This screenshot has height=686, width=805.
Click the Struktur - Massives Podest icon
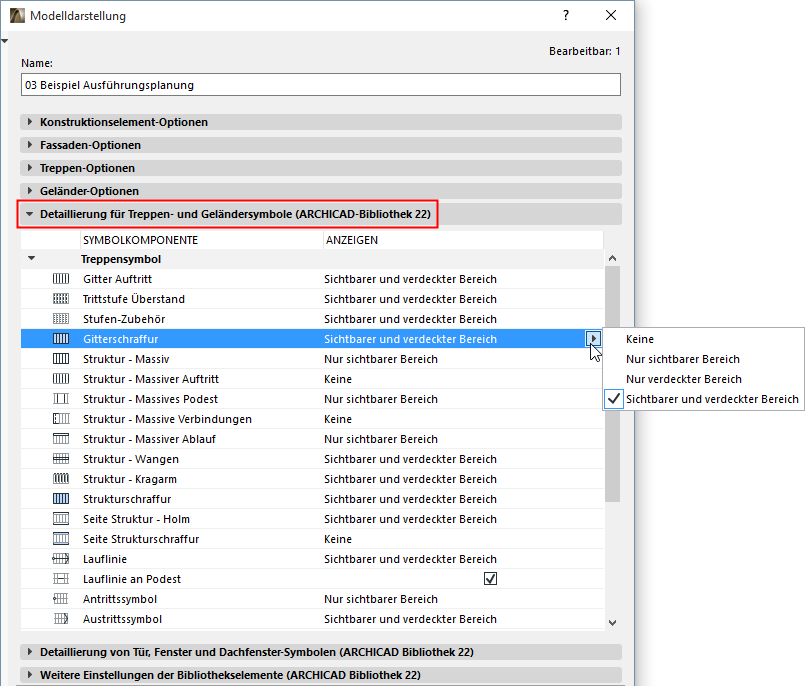point(61,399)
